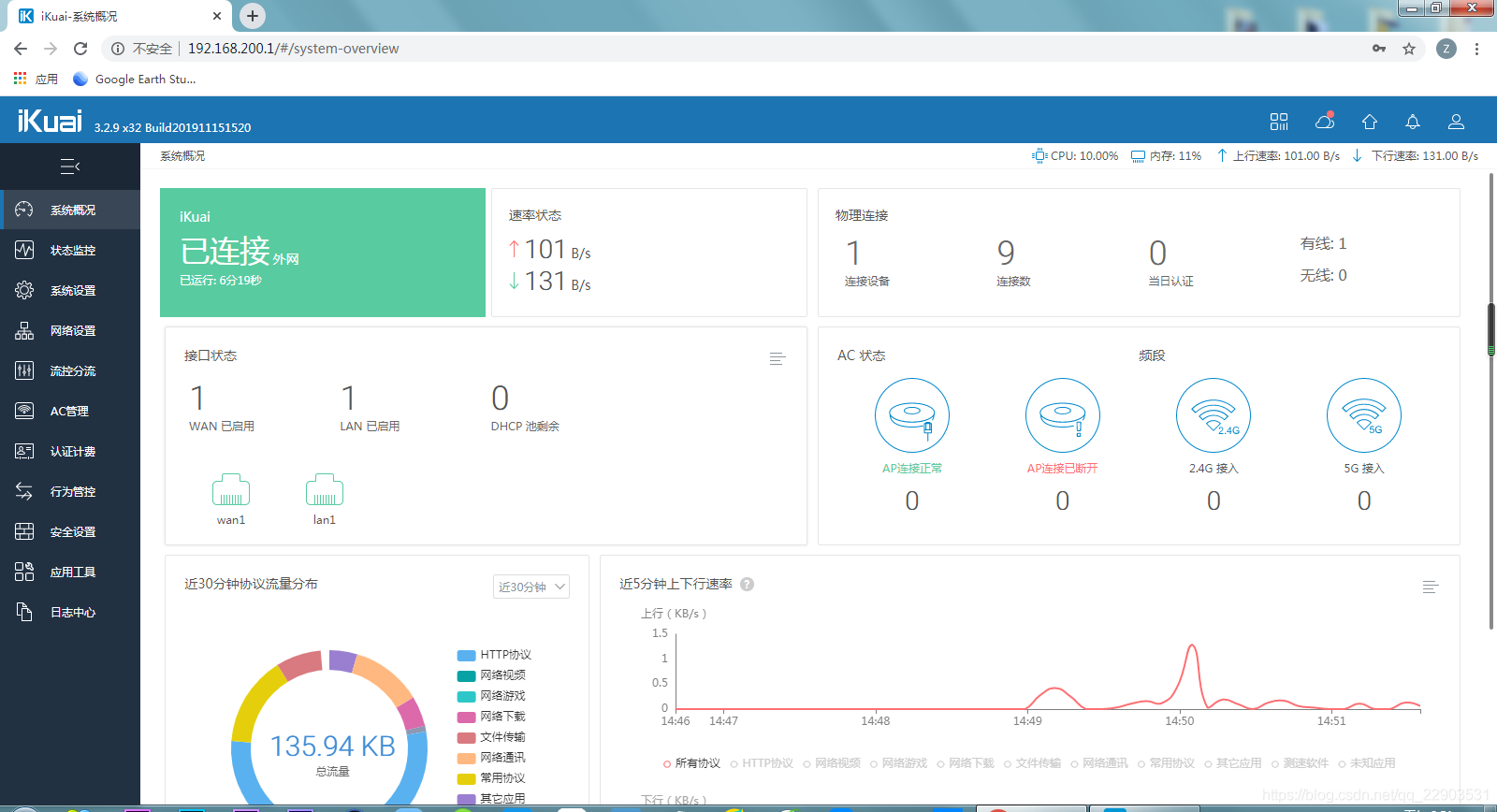Click the saved password key icon

(1379, 49)
